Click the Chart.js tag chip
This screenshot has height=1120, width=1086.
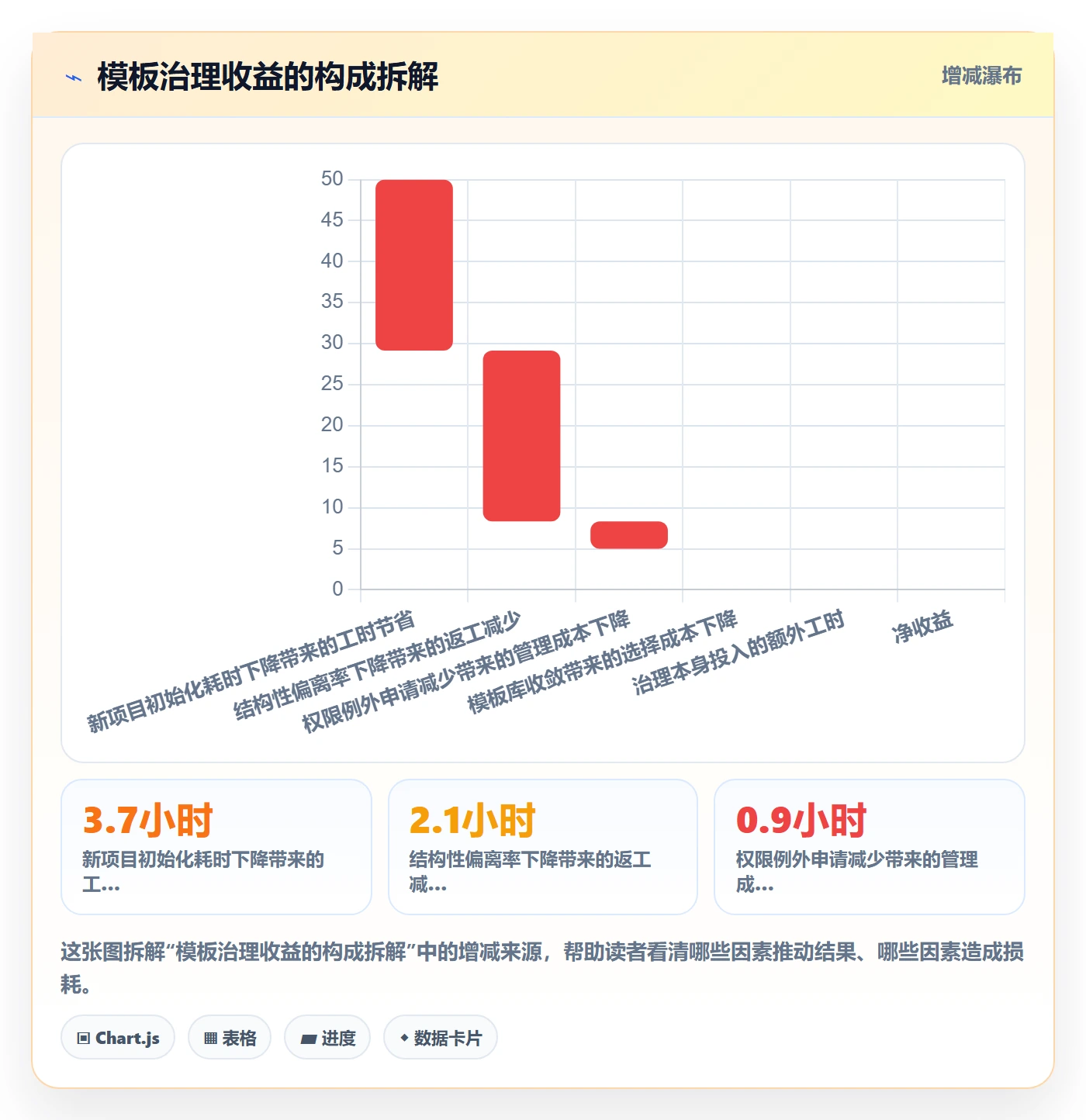point(118,1038)
